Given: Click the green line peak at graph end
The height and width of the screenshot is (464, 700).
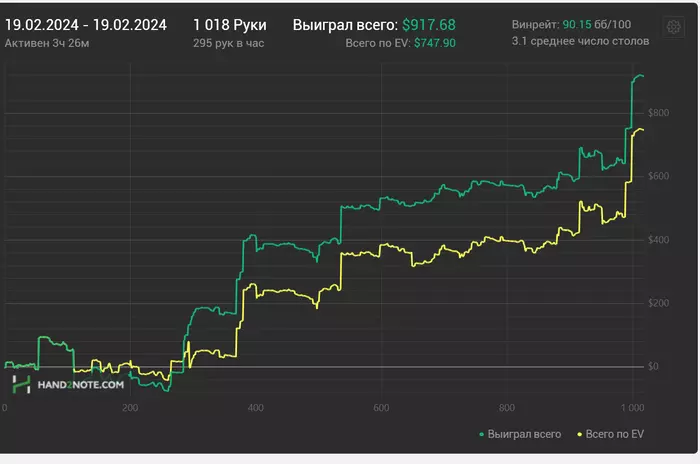Looking at the screenshot, I should click(x=639, y=76).
